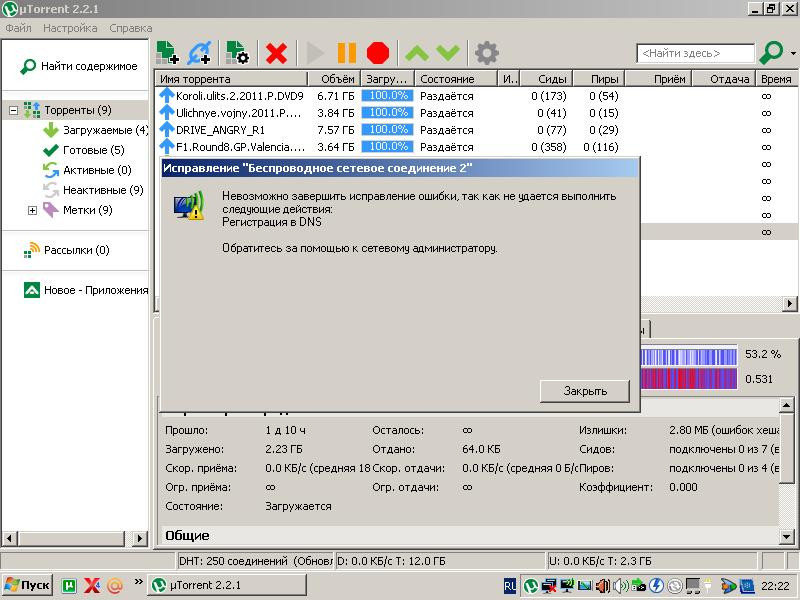The height and width of the screenshot is (600, 800).
Task: Sort by 'Имя торрента' column header
Action: [231, 79]
